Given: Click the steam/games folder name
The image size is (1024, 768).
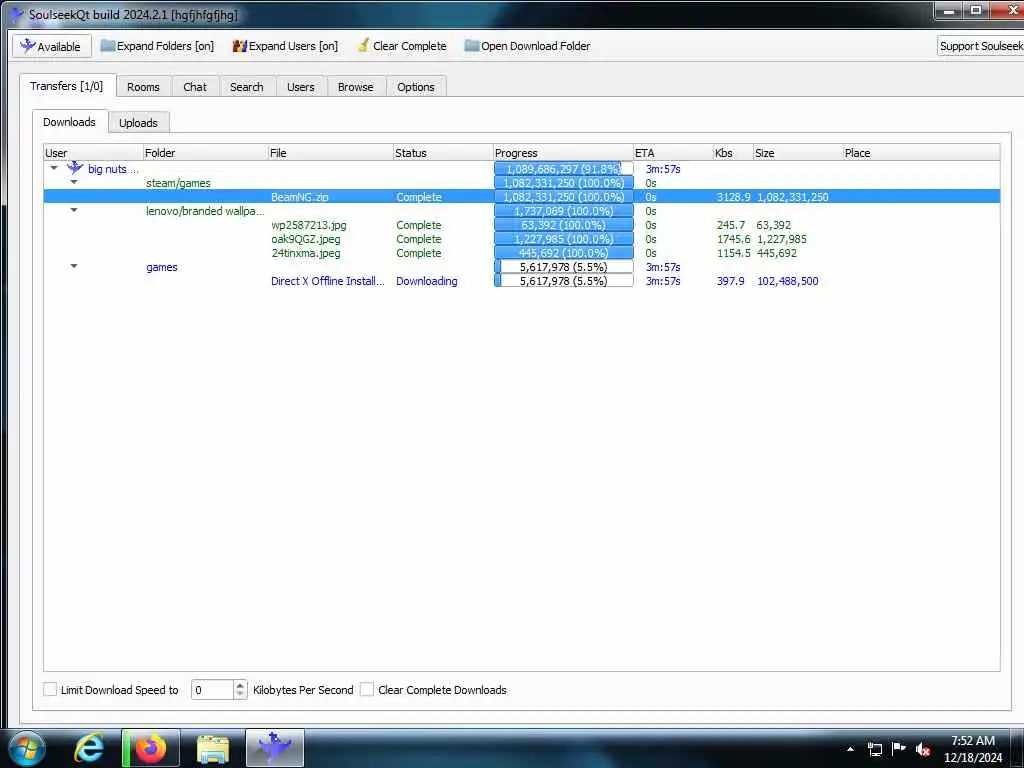Looking at the screenshot, I should pos(178,183).
